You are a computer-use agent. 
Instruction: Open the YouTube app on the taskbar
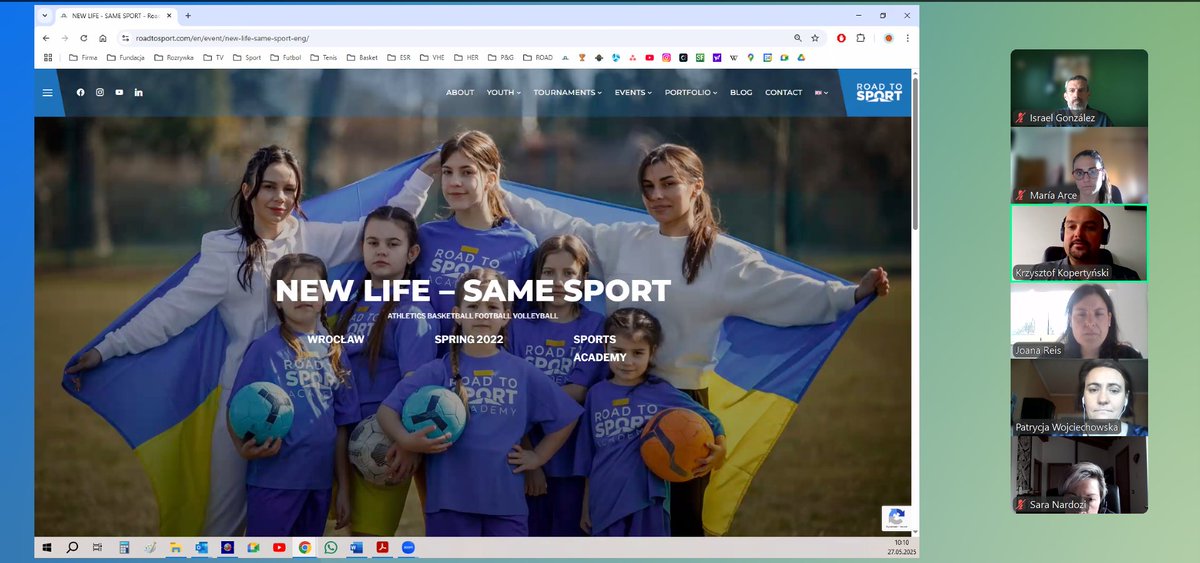tap(279, 547)
